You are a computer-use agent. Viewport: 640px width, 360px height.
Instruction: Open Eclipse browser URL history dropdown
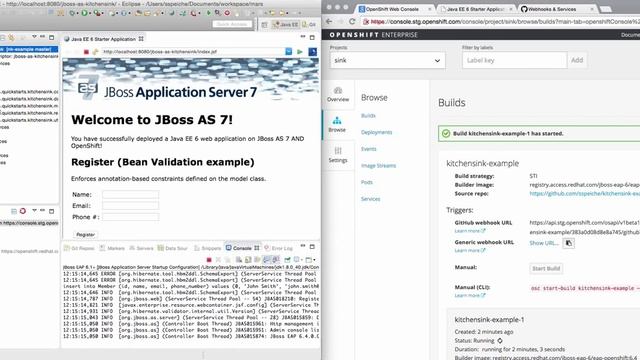pyautogui.click(x=289, y=52)
